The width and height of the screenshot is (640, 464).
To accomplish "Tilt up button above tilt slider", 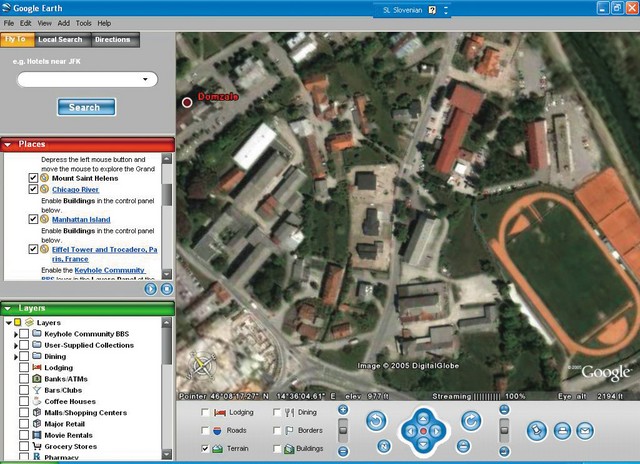I will click(504, 410).
